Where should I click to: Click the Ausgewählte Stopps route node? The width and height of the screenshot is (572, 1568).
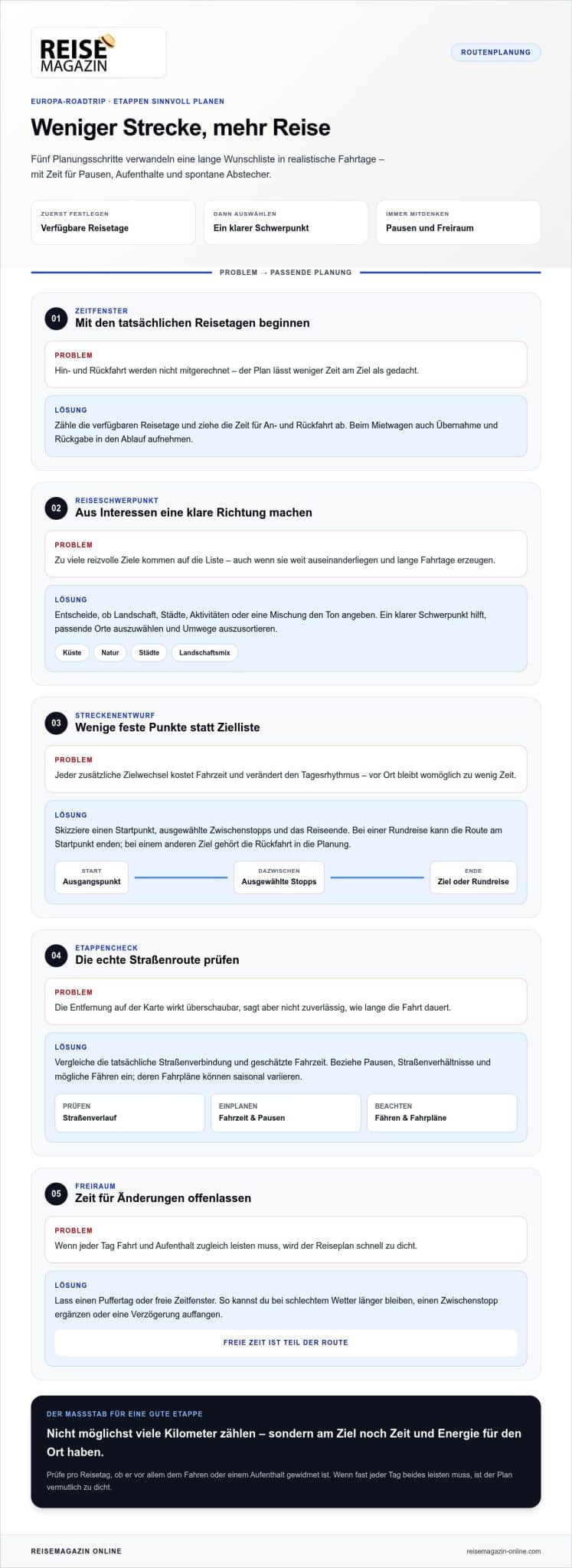coord(279,877)
